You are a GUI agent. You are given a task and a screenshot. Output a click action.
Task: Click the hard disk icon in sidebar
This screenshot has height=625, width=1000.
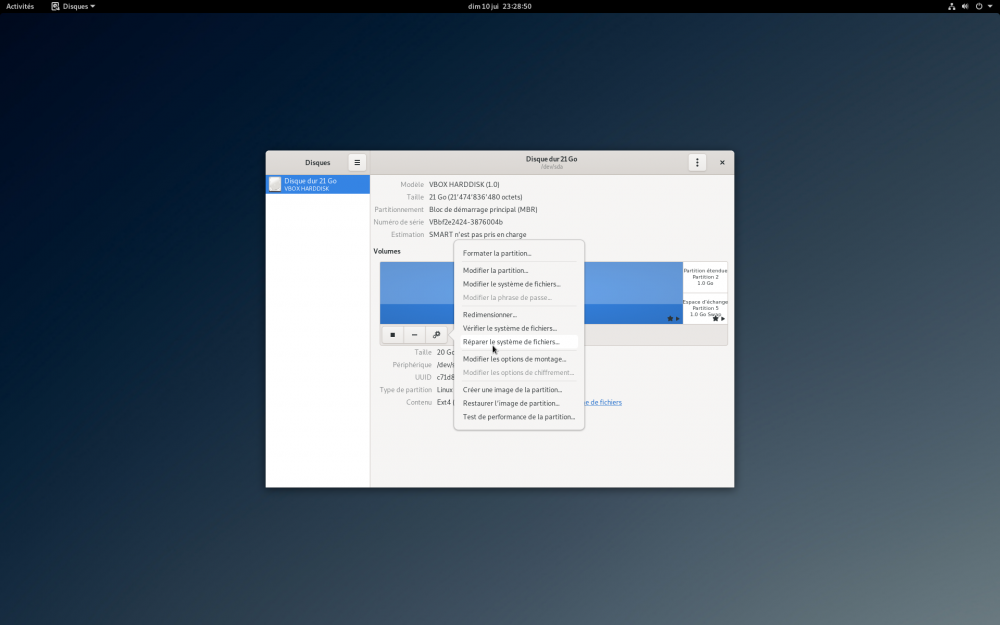275,184
